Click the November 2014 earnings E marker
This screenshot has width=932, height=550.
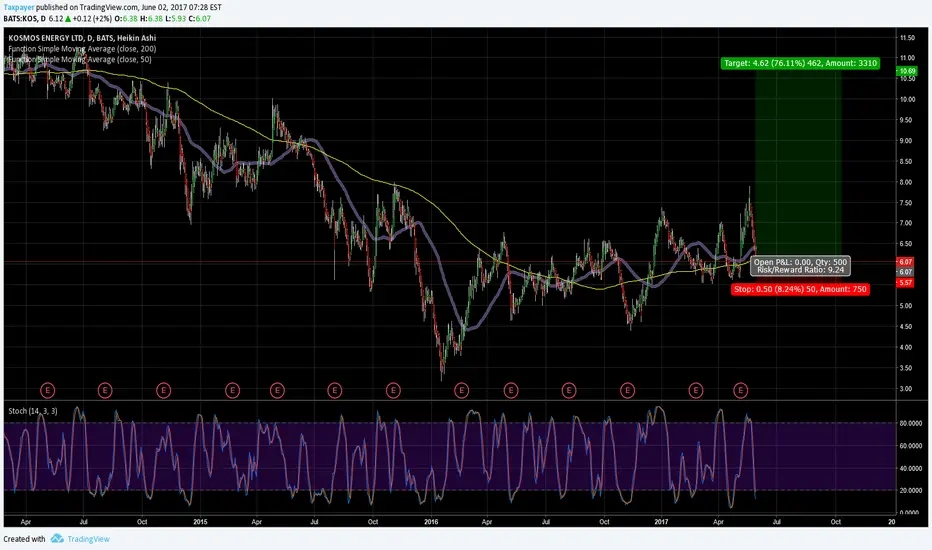163,391
